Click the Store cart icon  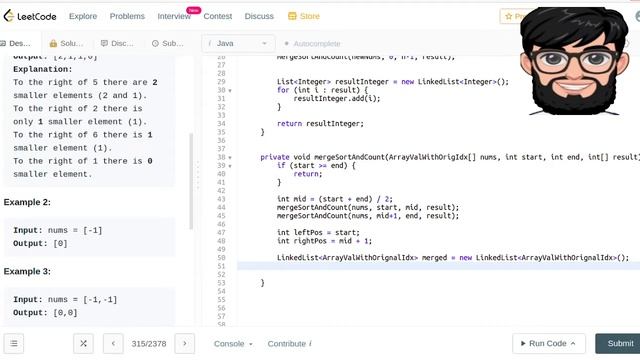pos(292,16)
